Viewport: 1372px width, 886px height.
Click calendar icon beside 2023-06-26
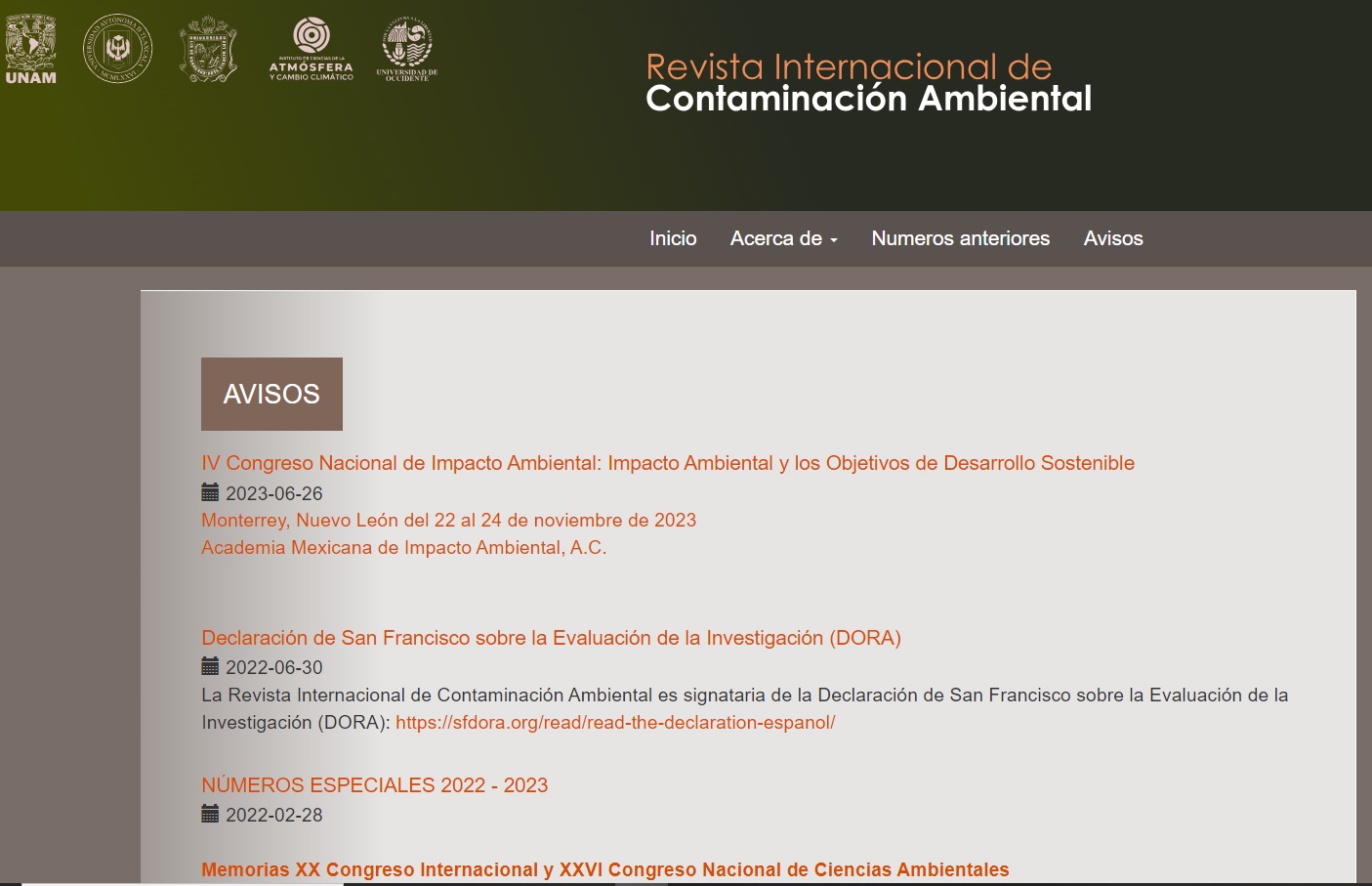pyautogui.click(x=210, y=492)
